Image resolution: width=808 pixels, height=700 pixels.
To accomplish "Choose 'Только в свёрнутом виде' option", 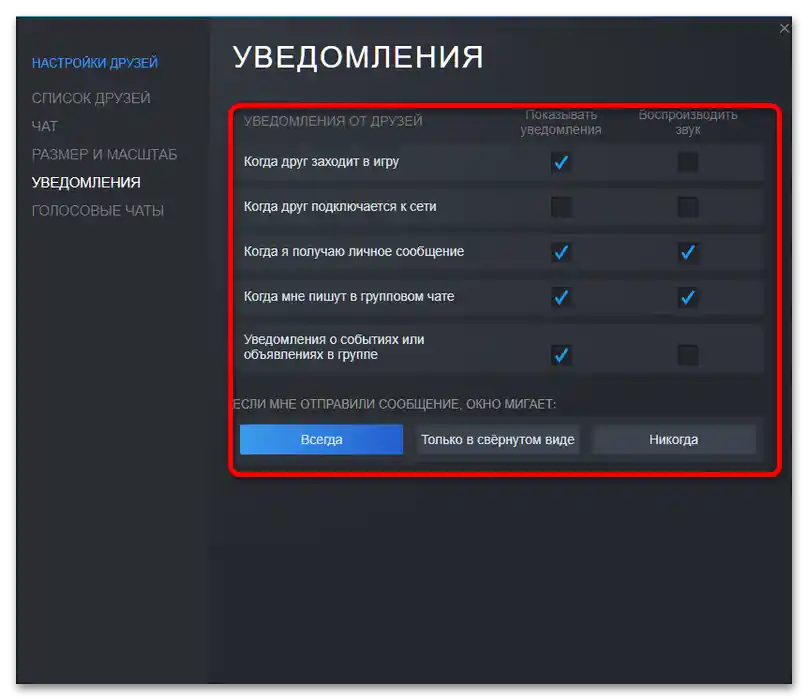I will pos(497,440).
